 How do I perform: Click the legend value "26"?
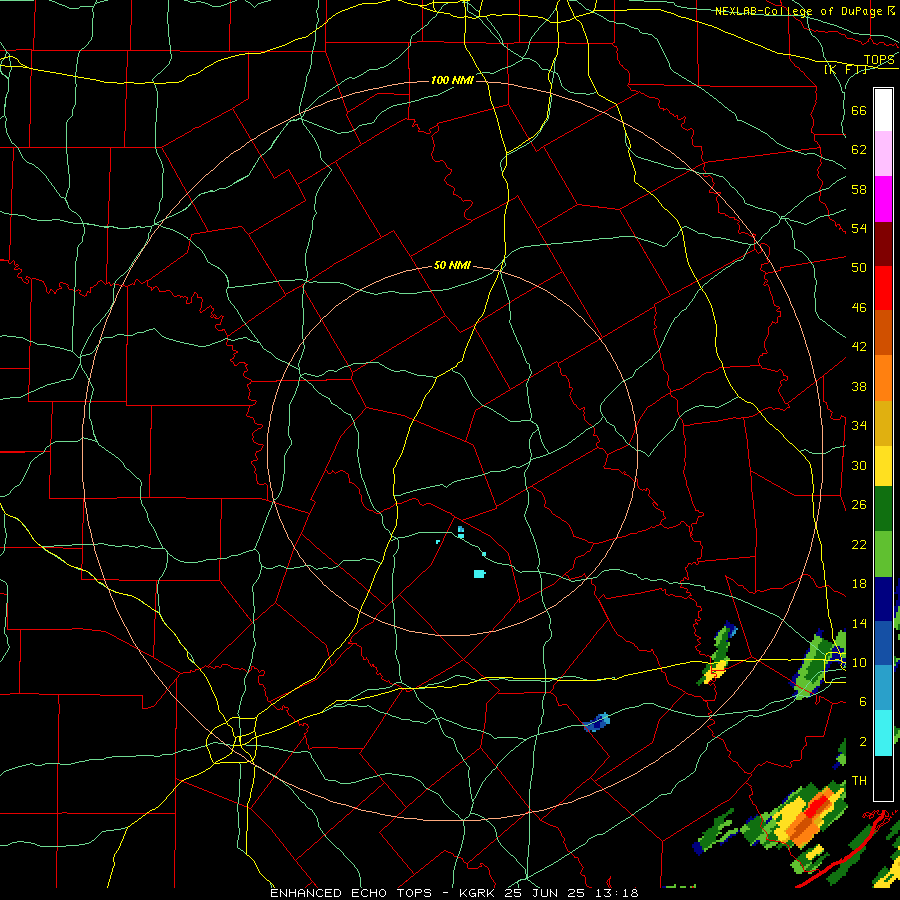[x=859, y=505]
